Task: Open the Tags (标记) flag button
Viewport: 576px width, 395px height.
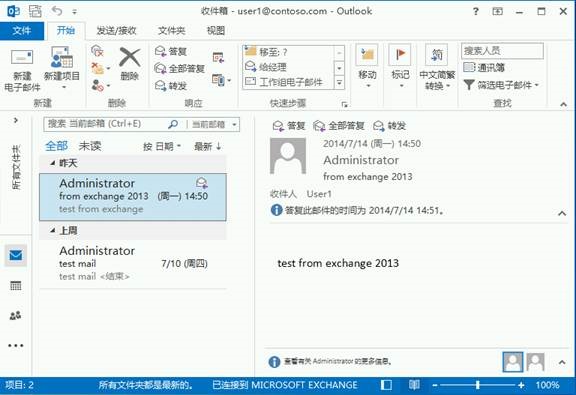Action: click(400, 67)
